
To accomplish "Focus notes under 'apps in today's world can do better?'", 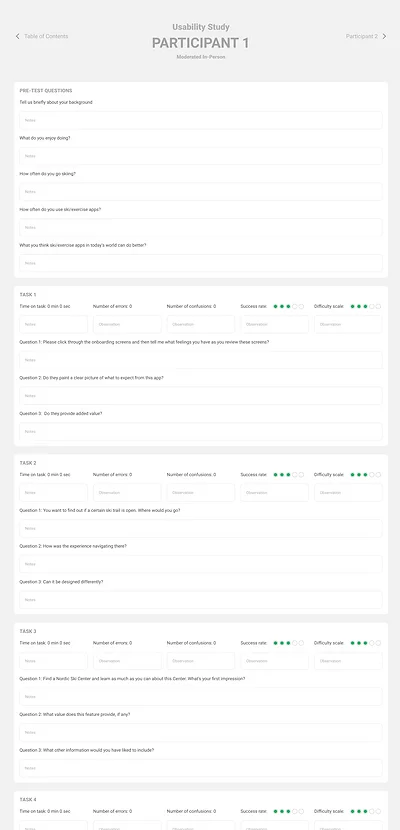I will point(201,263).
